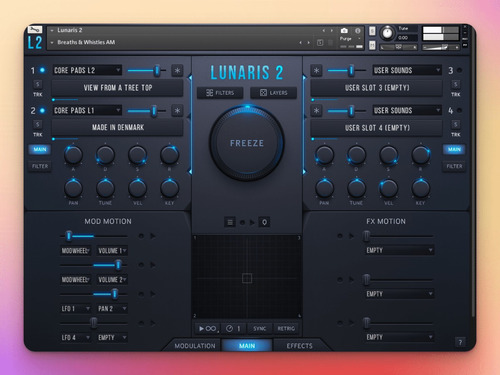Click record dot of first Mod Motion slider

click(x=141, y=236)
